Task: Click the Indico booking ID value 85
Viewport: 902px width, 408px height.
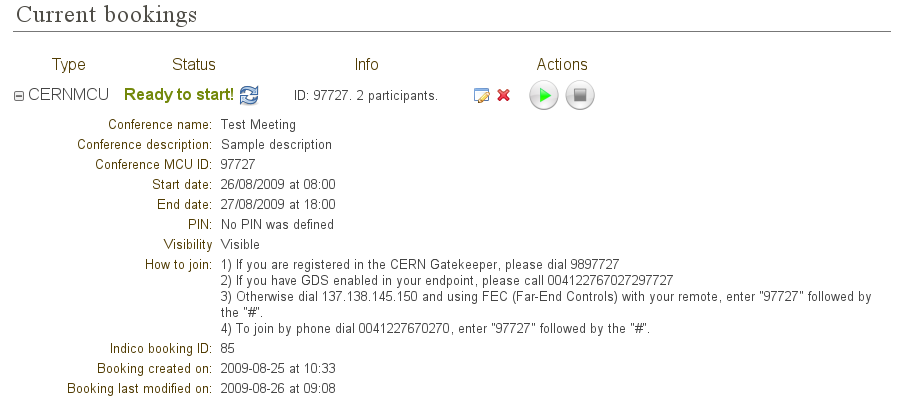Action: click(x=228, y=349)
